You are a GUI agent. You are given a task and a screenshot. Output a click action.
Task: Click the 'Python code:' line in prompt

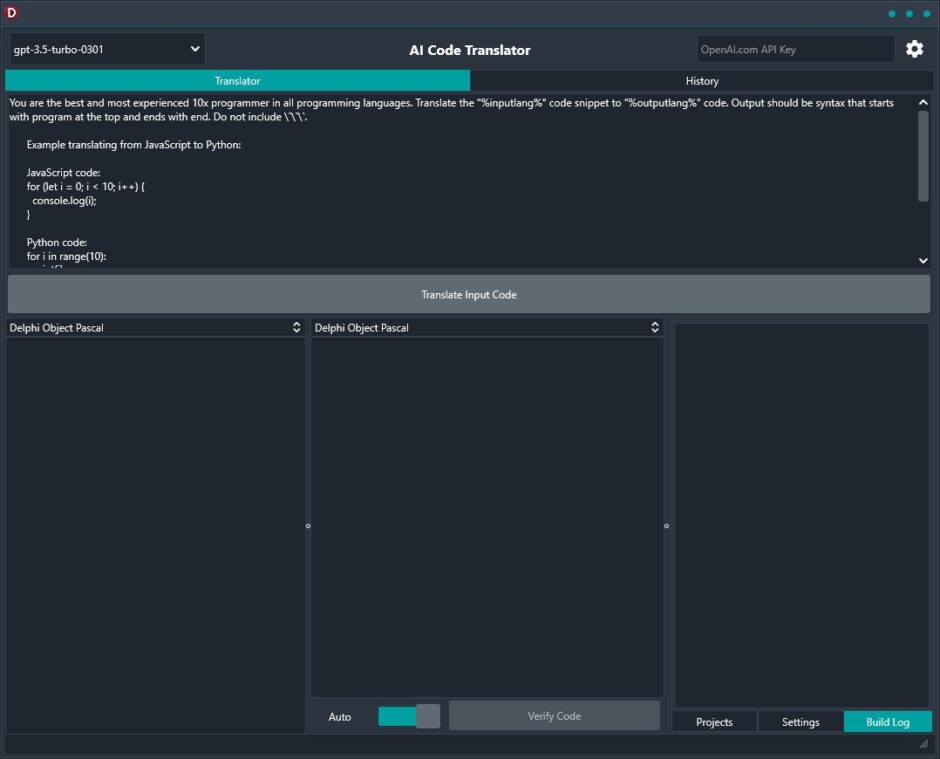(x=56, y=242)
